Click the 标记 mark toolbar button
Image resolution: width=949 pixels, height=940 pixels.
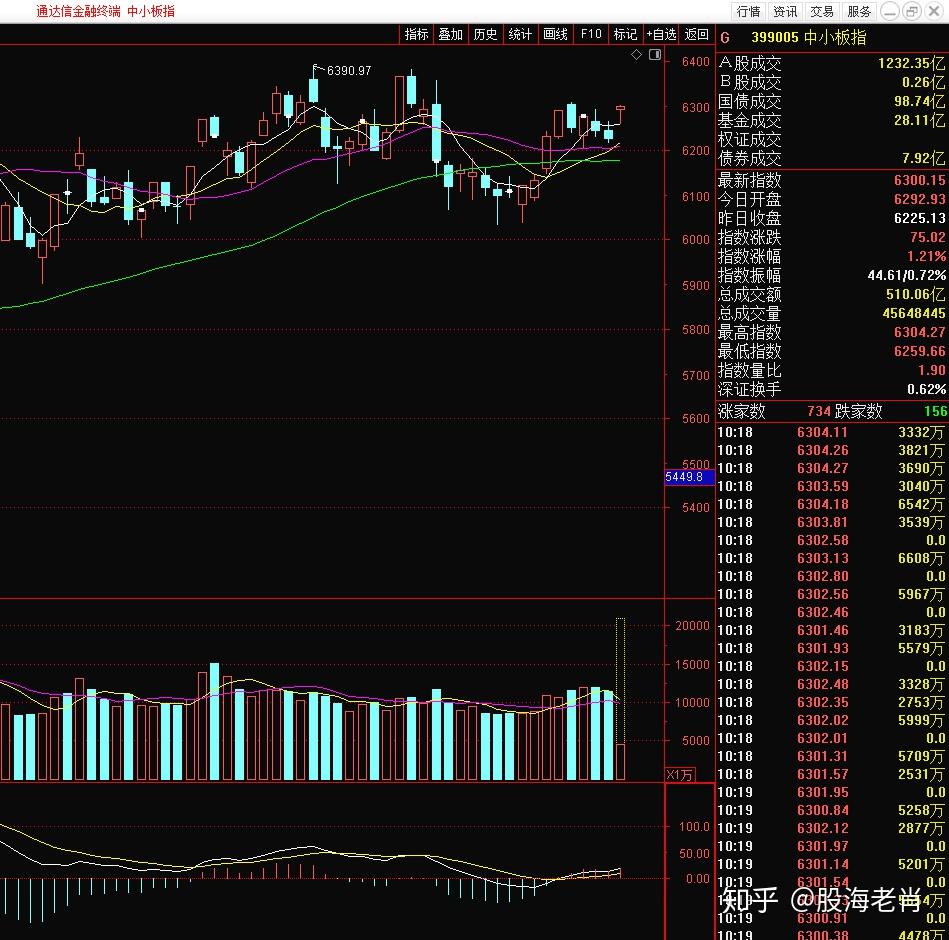tap(625, 35)
